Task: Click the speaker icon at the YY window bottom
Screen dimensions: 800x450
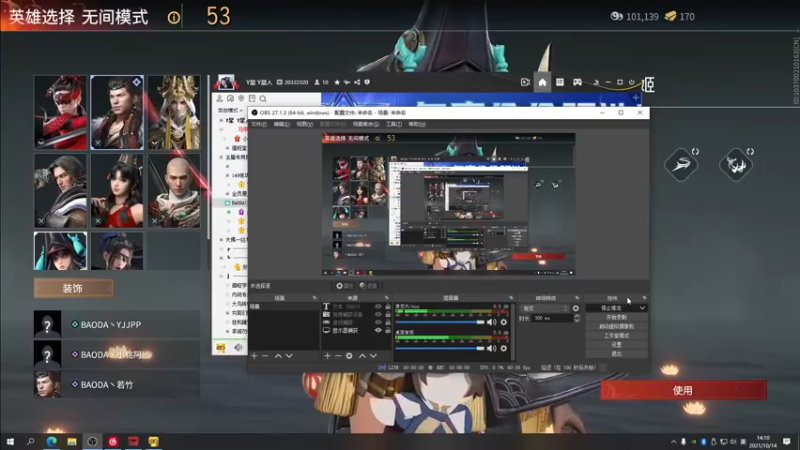Action: [x=238, y=347]
